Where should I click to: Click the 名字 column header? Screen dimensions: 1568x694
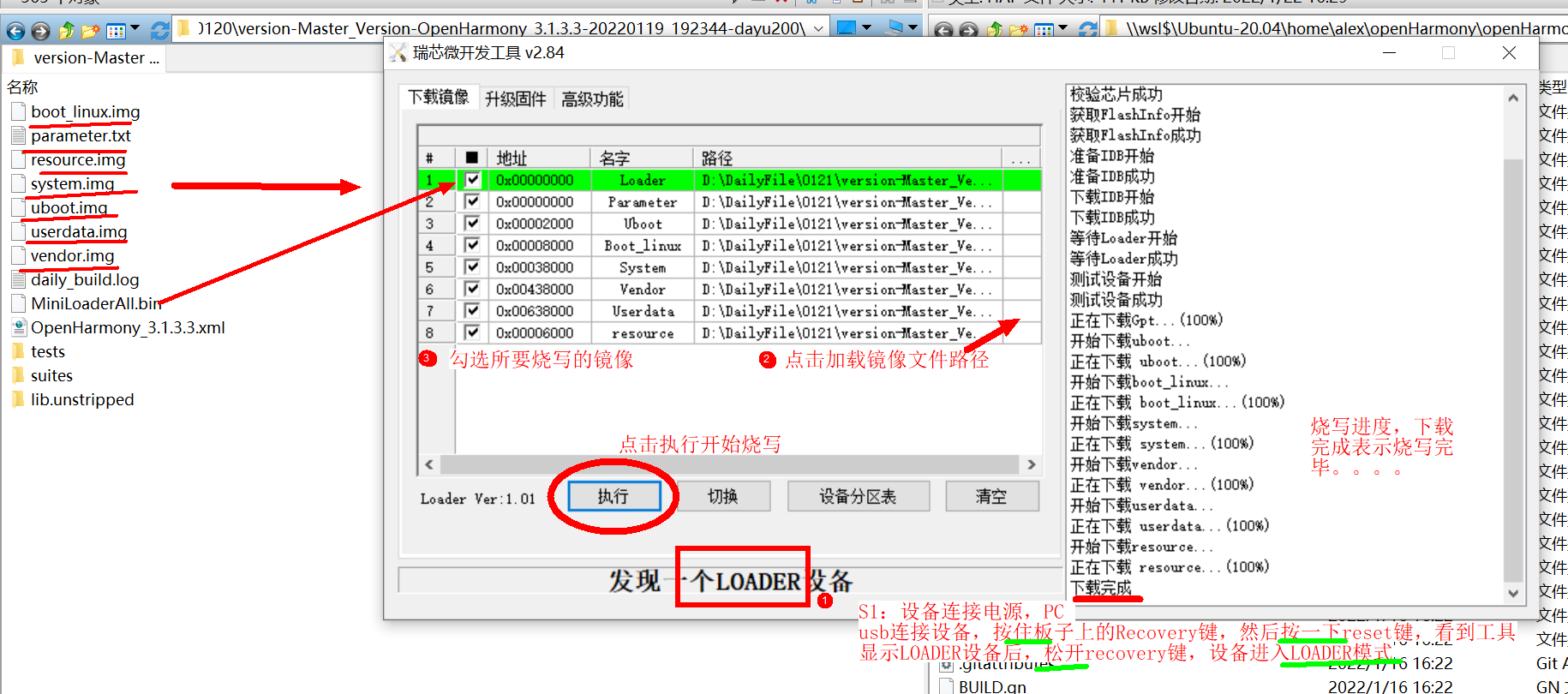(x=641, y=158)
